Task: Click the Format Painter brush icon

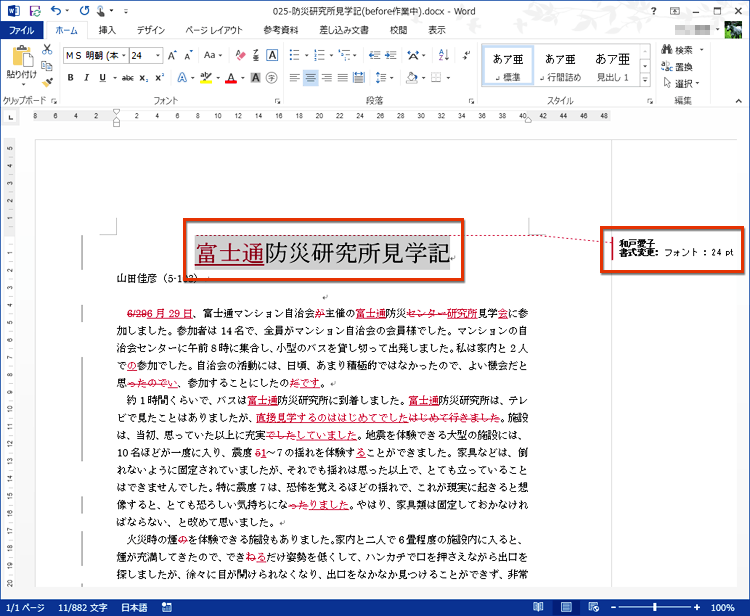Action: (47, 82)
